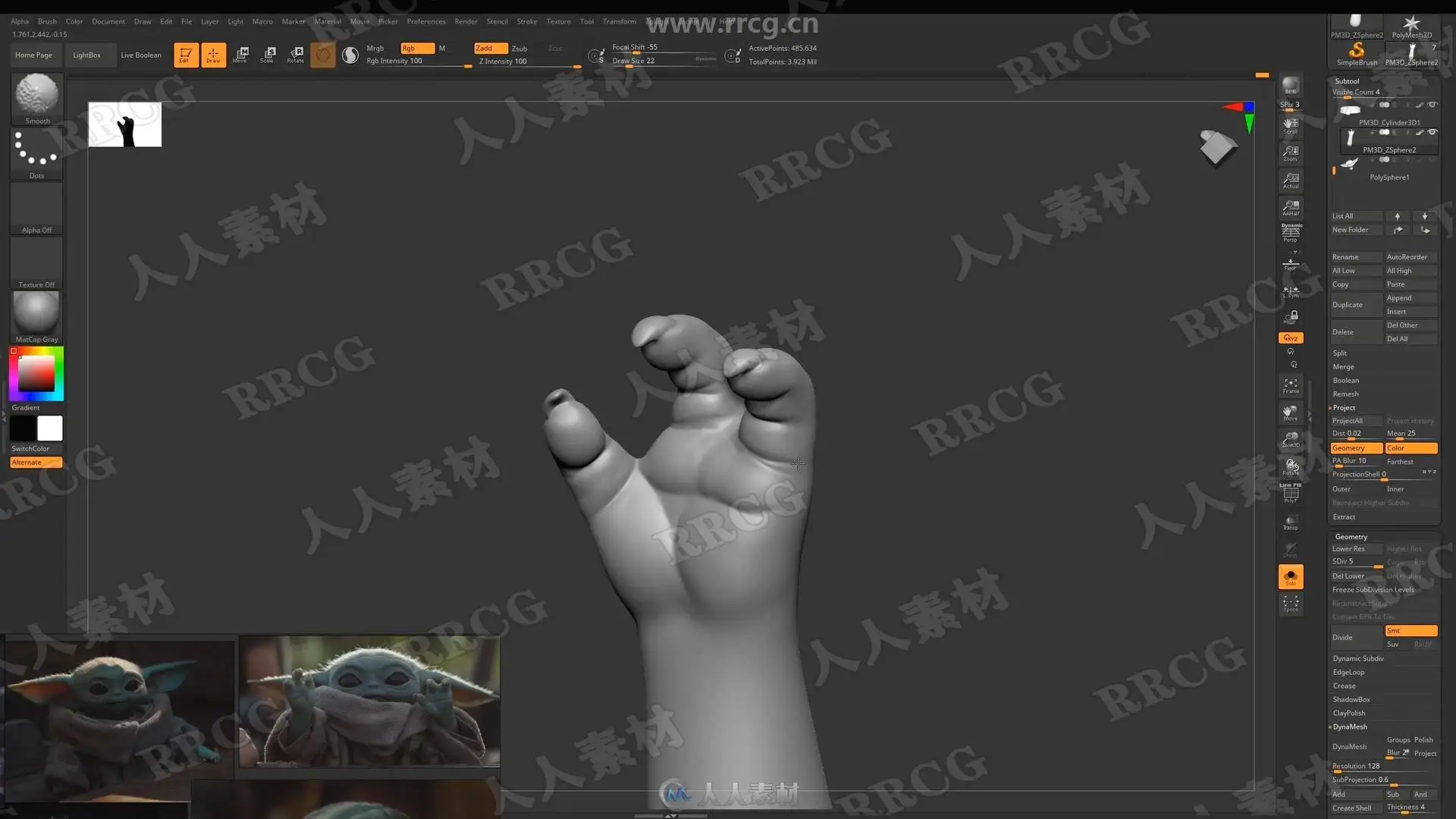Image resolution: width=1456 pixels, height=819 pixels.
Task: Expand the Dynamic Subdiv section
Action: point(1358,658)
